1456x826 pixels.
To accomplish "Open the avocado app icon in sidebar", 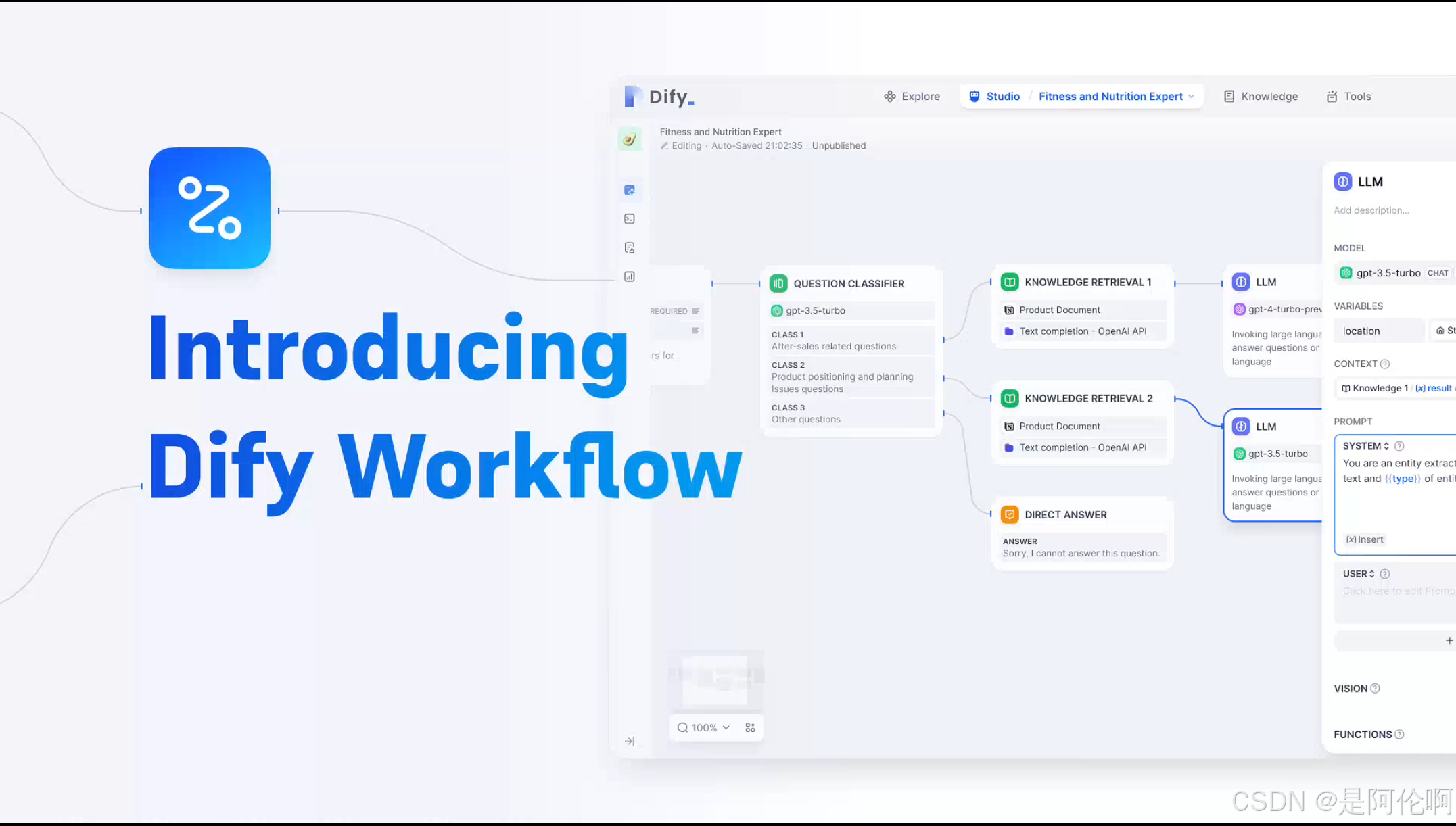I will (630, 139).
